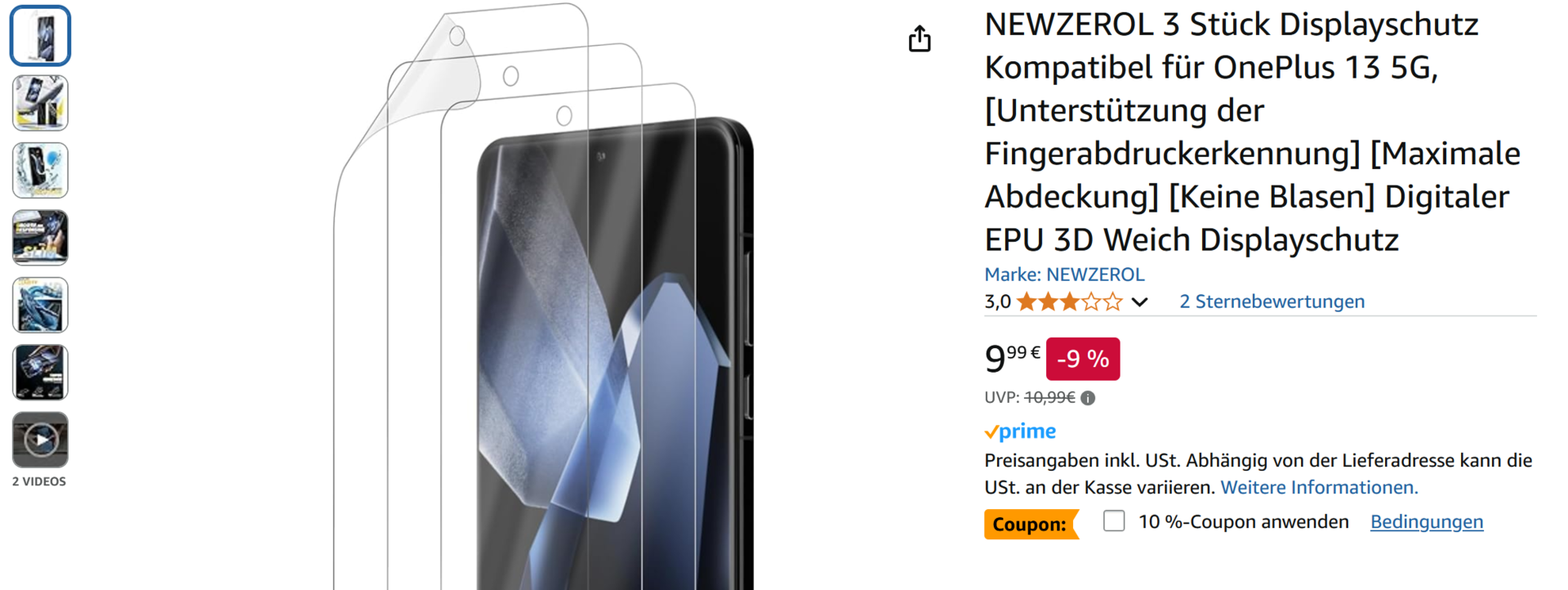Viewport: 1568px width, 590px height.
Task: Tick the 10 %-Coupon anwenden checkbox
Action: coord(1114,521)
